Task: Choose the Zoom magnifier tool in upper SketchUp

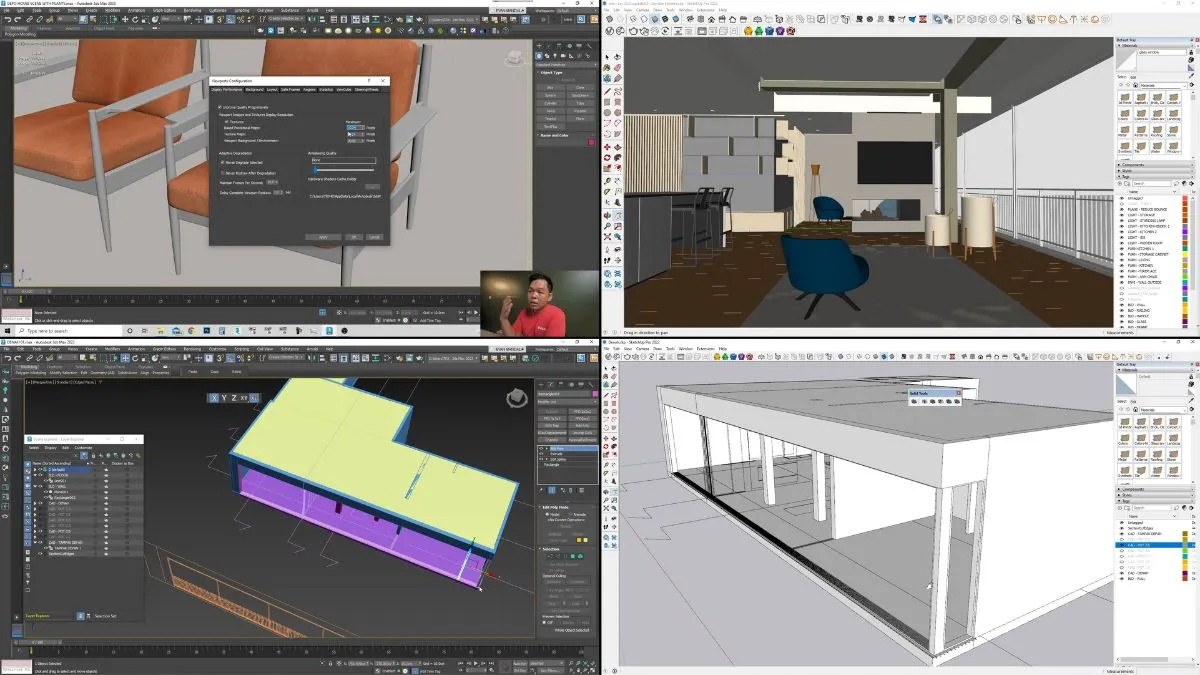Action: [609, 227]
